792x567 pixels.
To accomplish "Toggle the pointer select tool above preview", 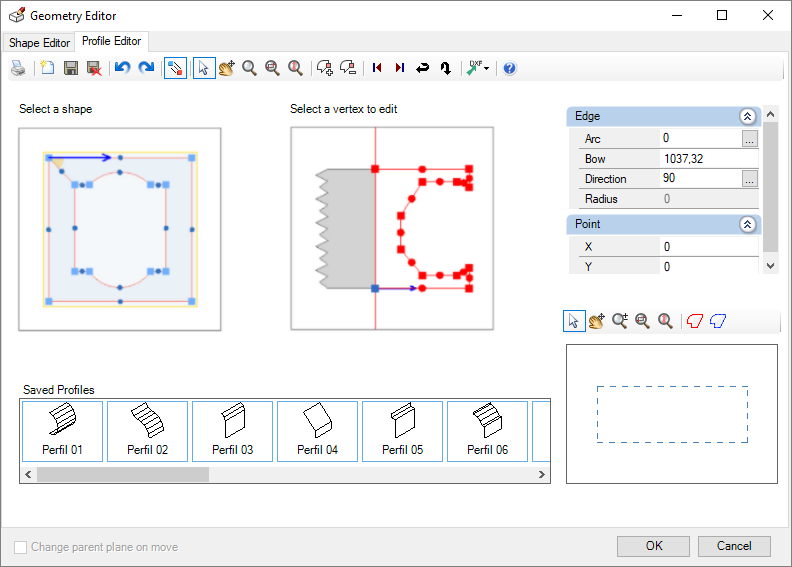I will pyautogui.click(x=574, y=321).
